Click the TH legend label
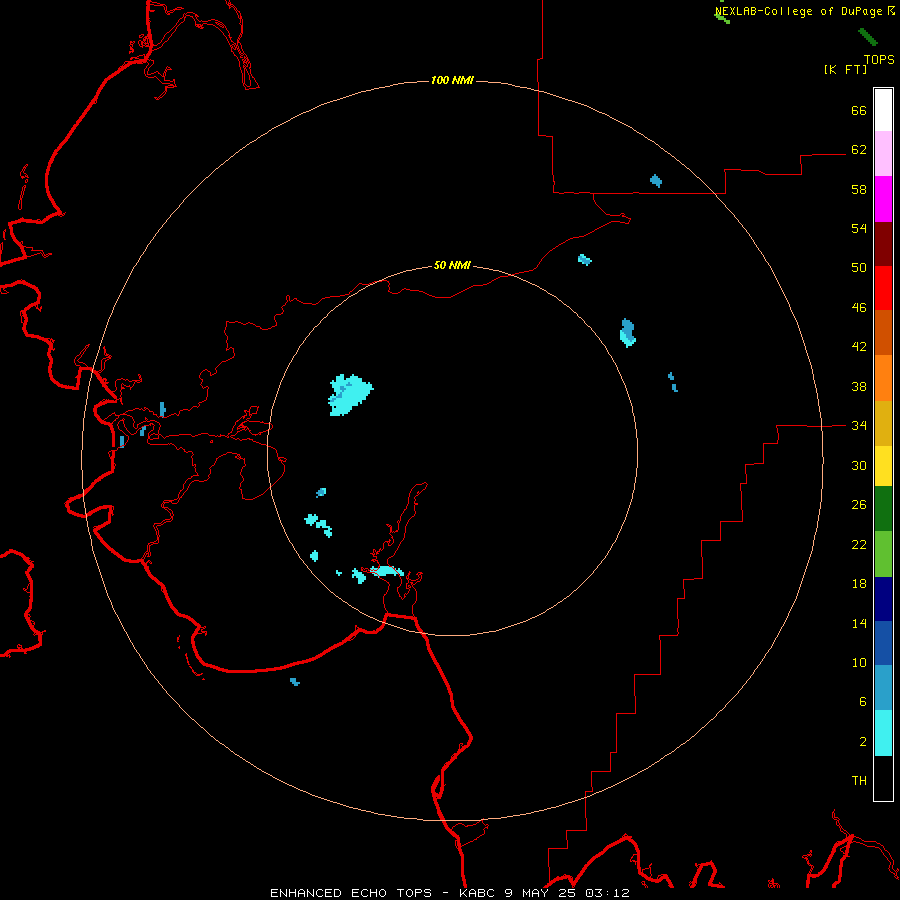 859,781
